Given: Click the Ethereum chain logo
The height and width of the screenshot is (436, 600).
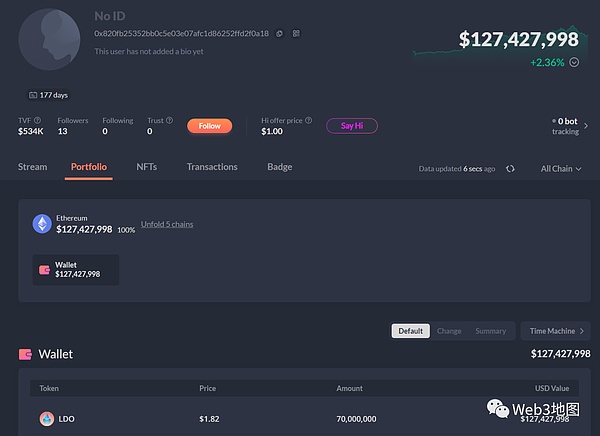Looking at the screenshot, I should pos(42,224).
